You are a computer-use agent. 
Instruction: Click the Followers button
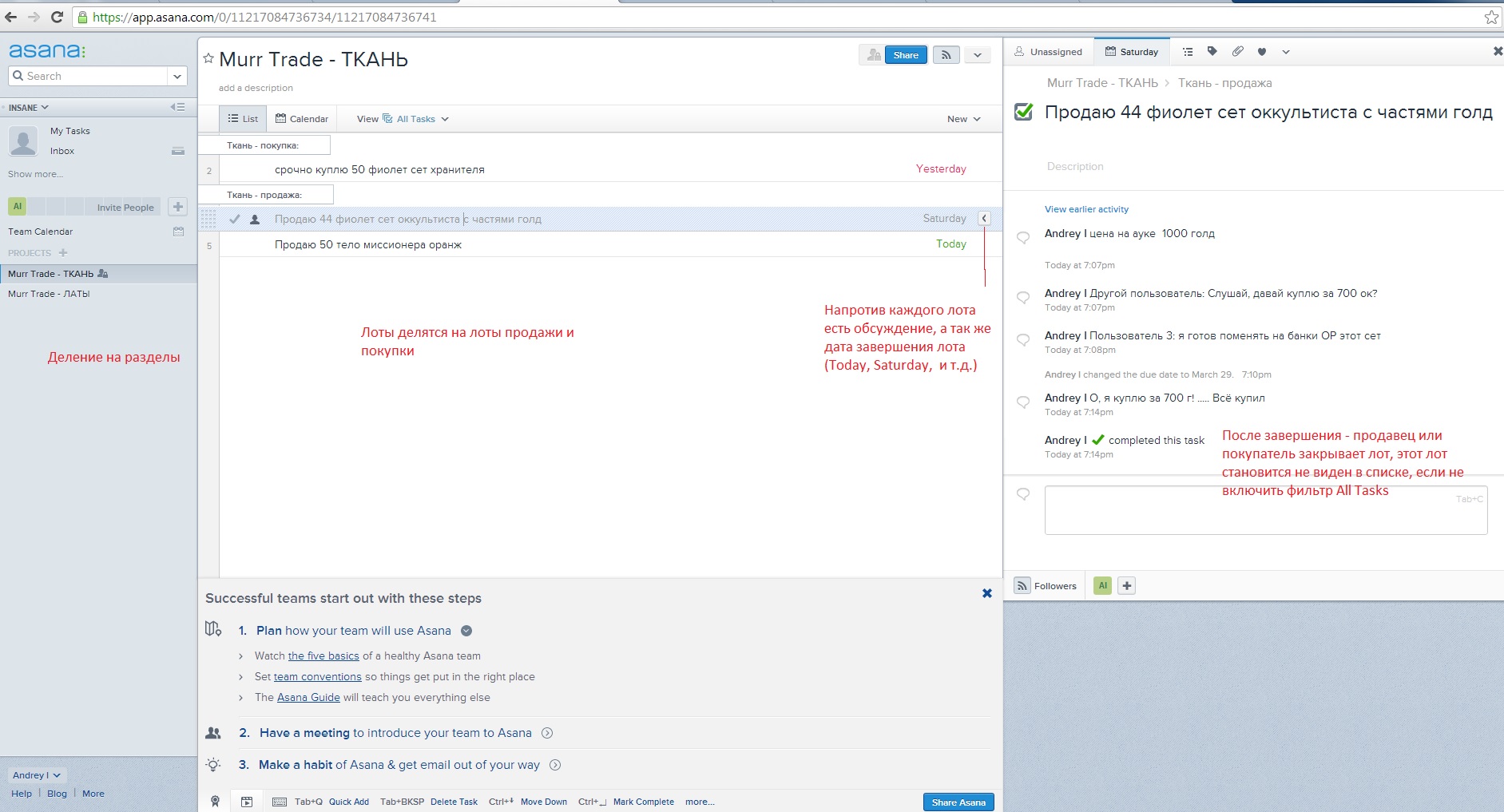click(1046, 586)
